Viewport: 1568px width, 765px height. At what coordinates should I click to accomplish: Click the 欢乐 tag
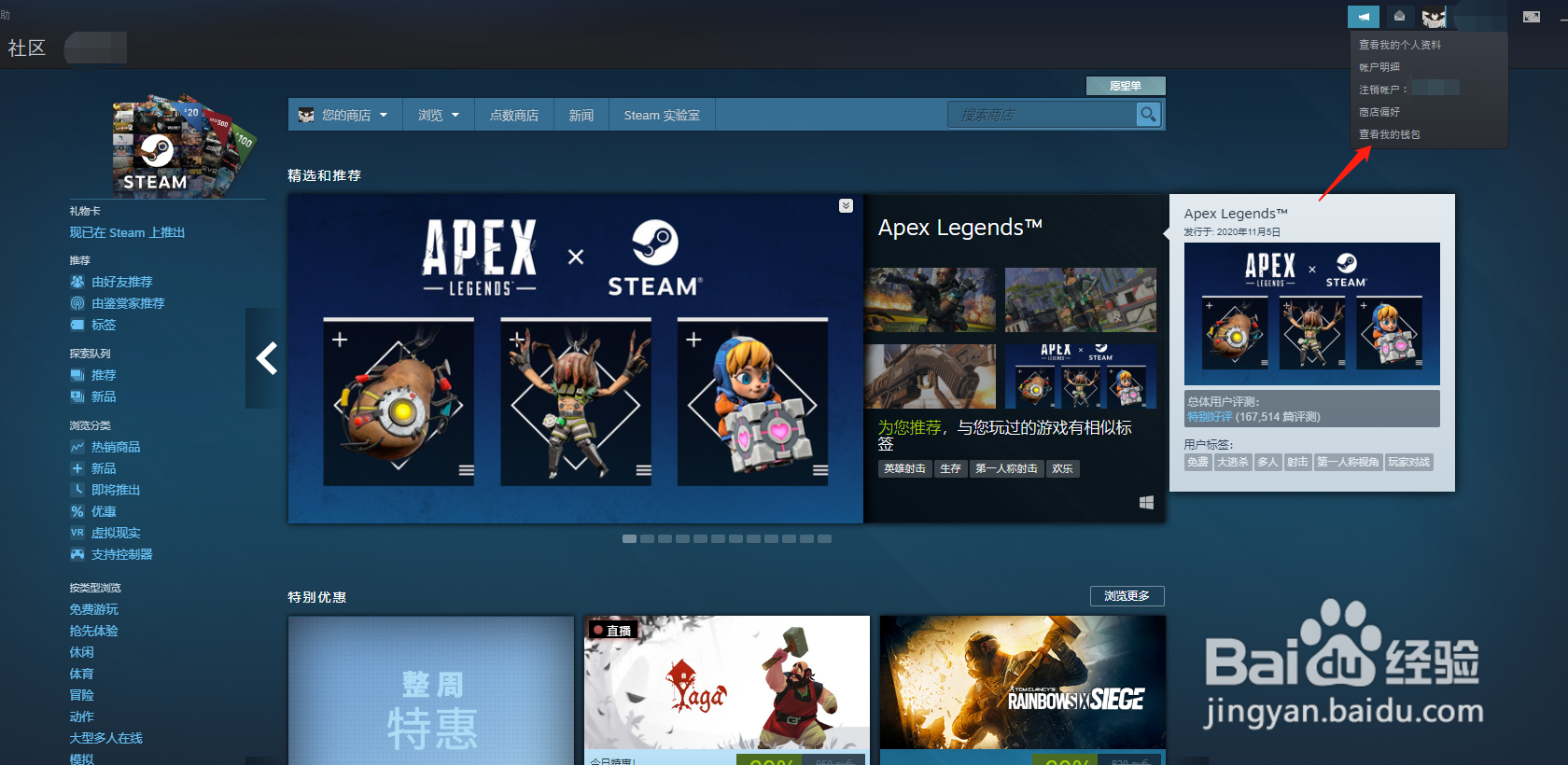pyautogui.click(x=1062, y=468)
